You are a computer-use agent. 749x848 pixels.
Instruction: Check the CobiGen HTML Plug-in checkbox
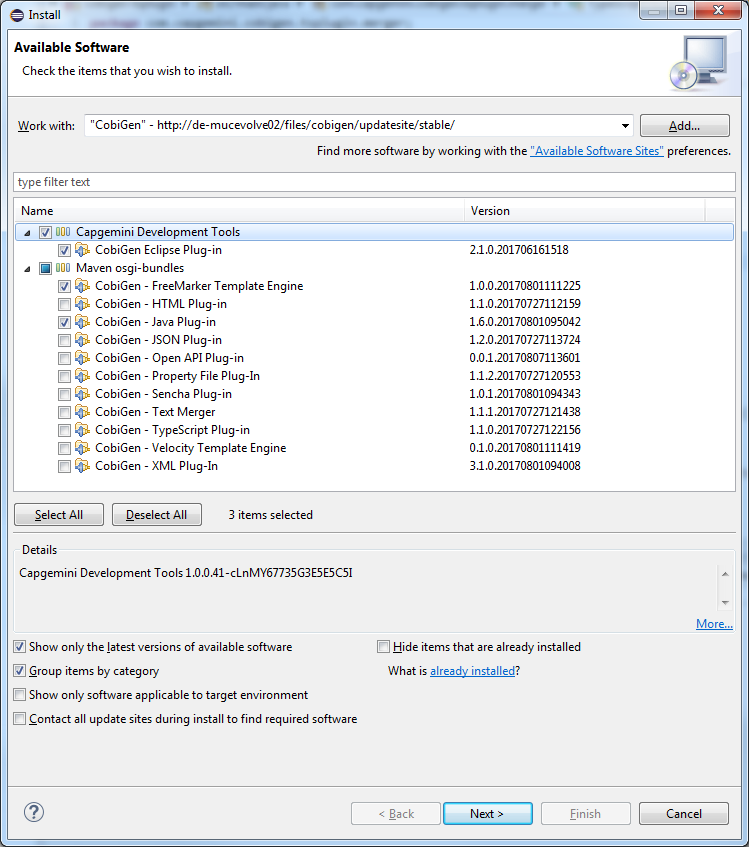coord(64,304)
